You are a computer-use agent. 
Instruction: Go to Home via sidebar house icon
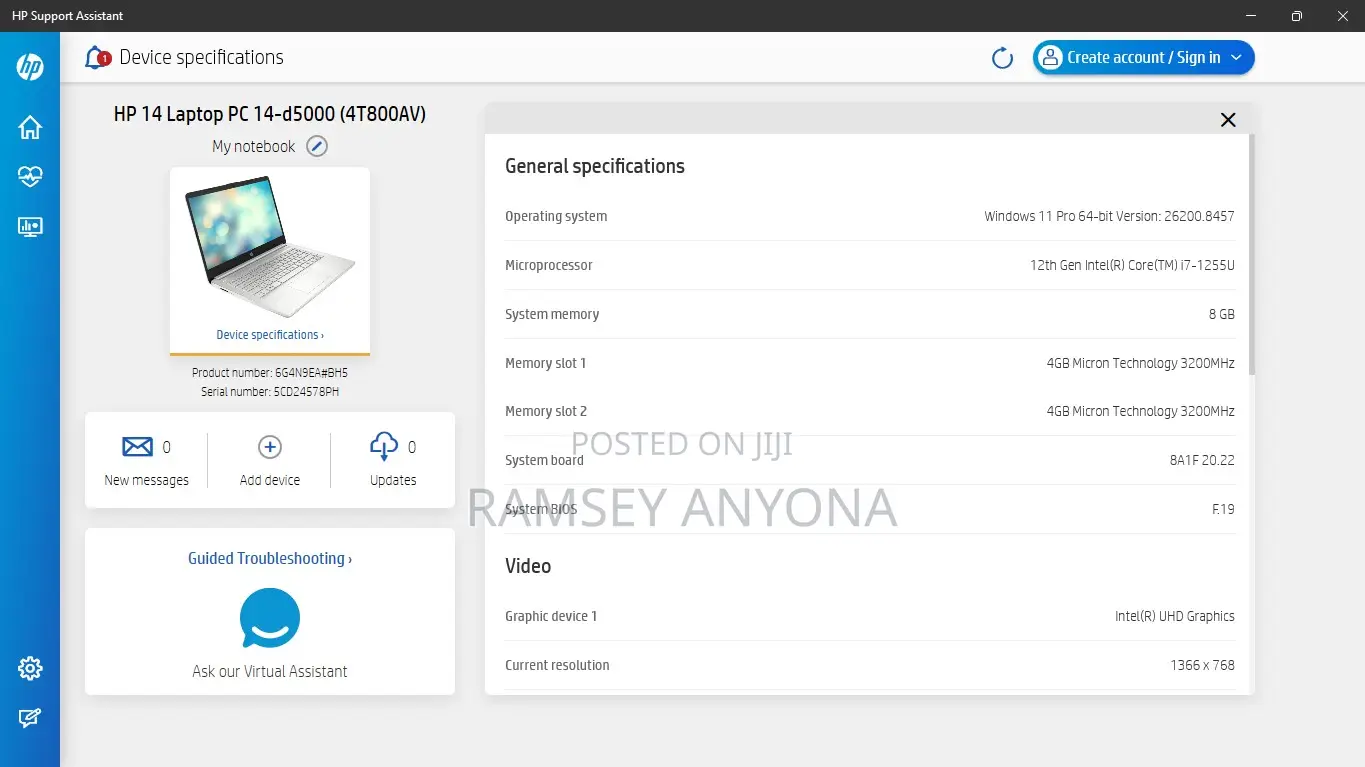[x=30, y=127]
